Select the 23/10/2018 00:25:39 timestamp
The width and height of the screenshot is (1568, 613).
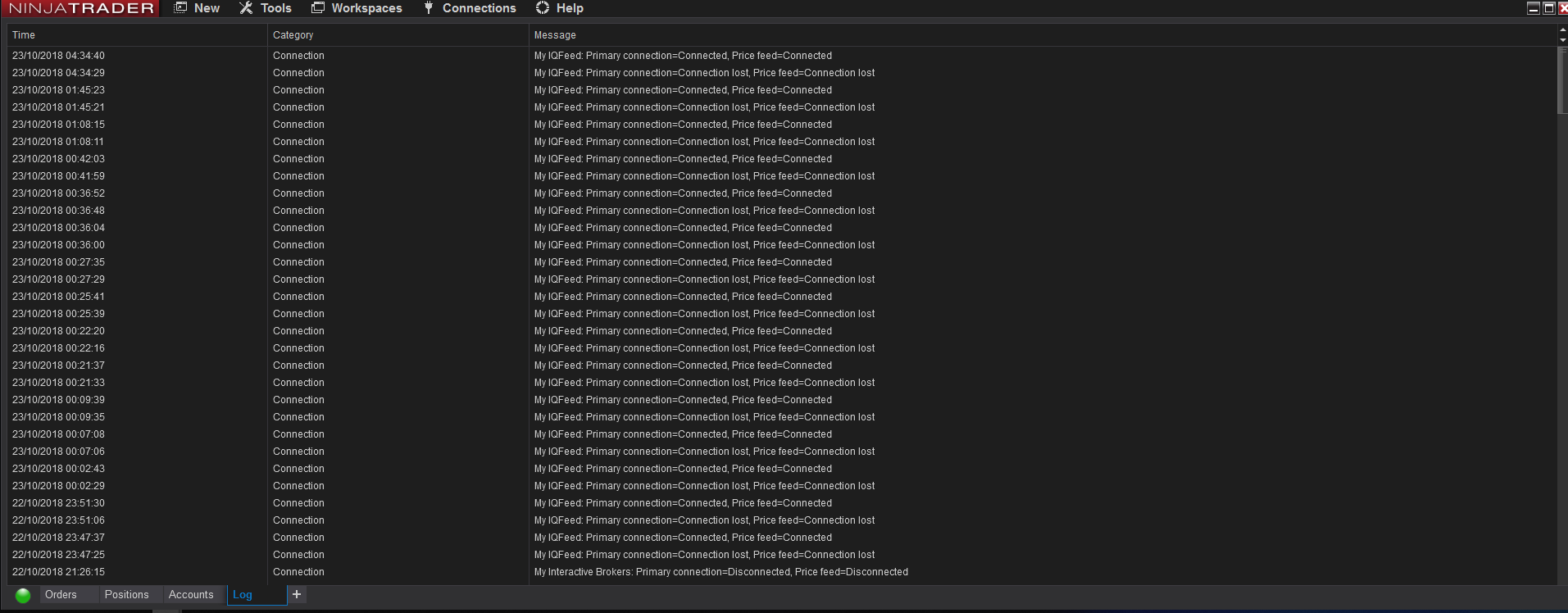tap(58, 314)
